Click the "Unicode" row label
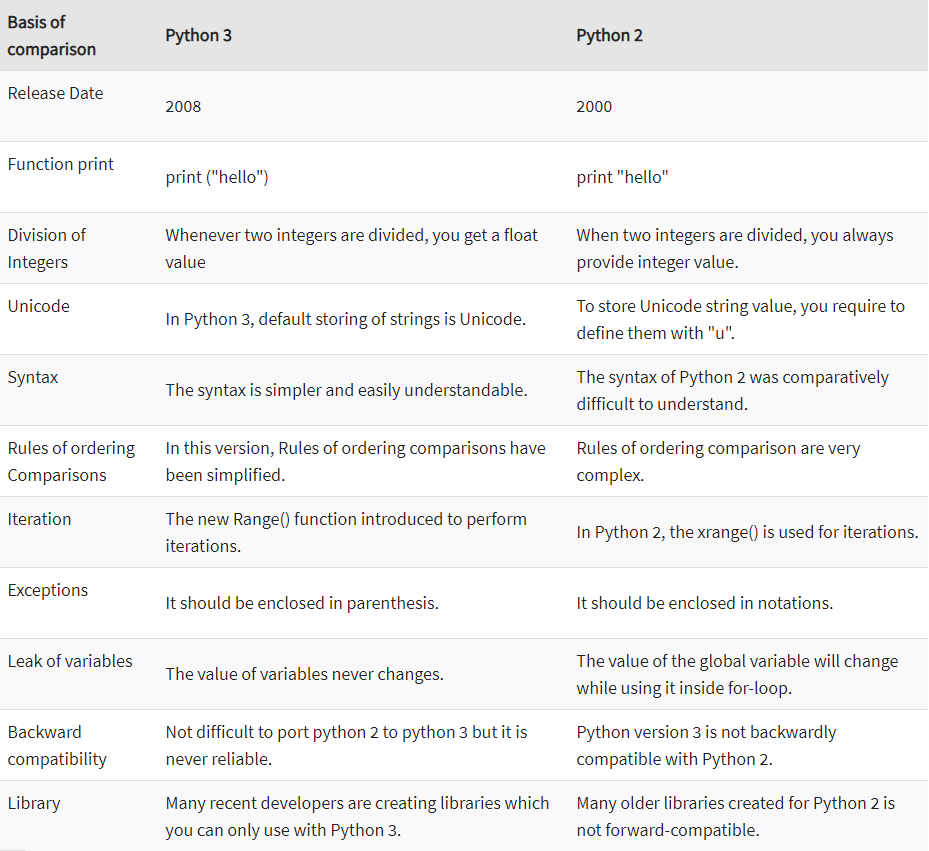This screenshot has height=851, width=929. [39, 306]
